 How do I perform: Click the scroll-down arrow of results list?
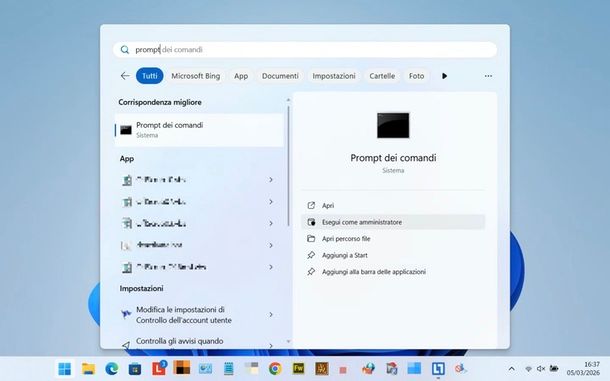(288, 342)
